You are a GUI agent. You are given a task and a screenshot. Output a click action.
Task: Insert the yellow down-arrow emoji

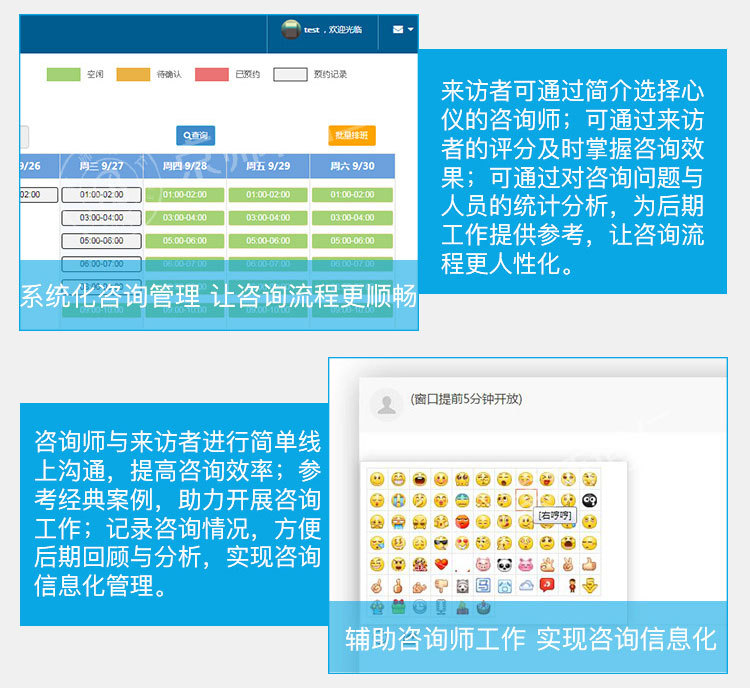coord(589,586)
